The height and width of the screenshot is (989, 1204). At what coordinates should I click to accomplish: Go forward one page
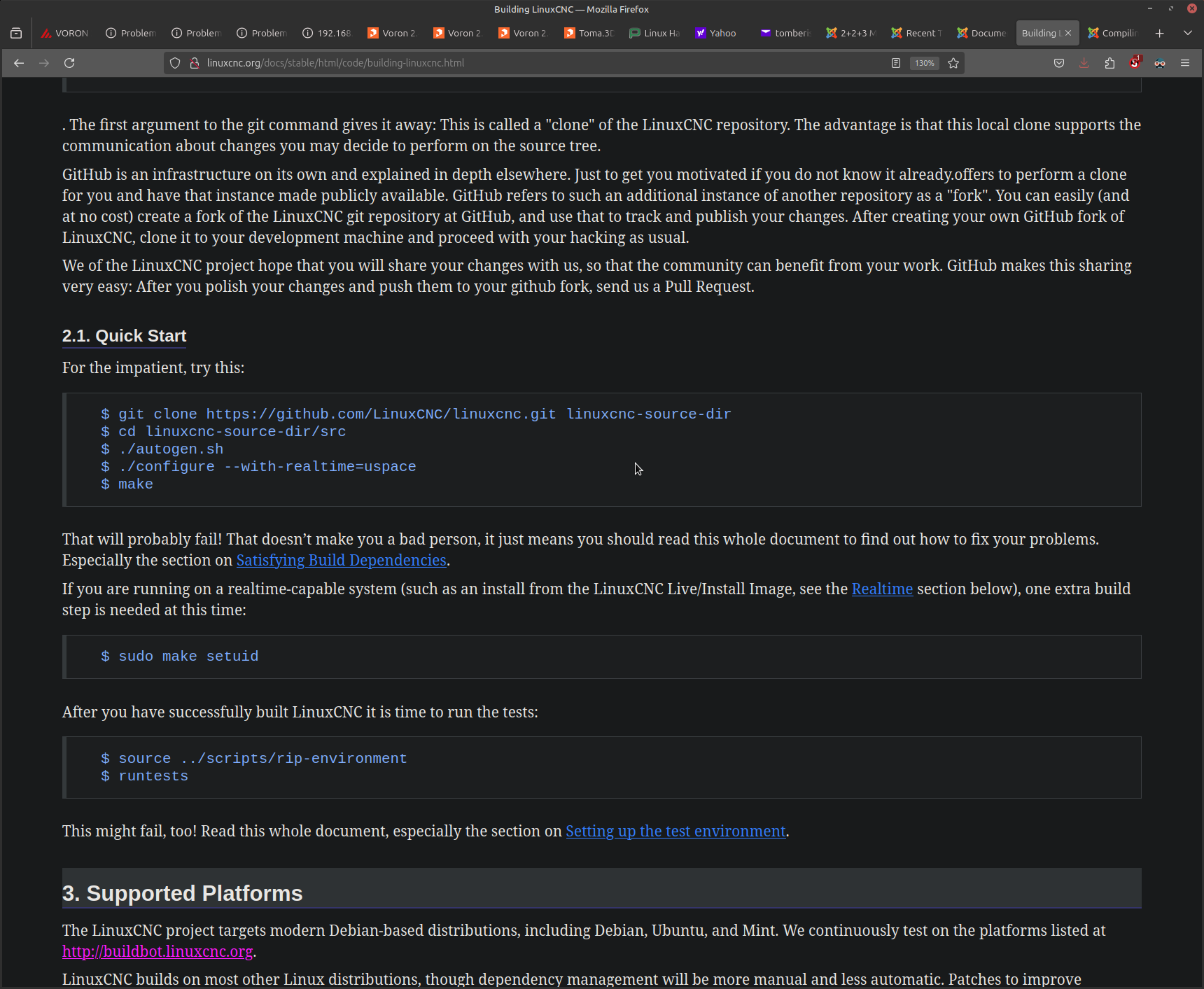(x=44, y=63)
